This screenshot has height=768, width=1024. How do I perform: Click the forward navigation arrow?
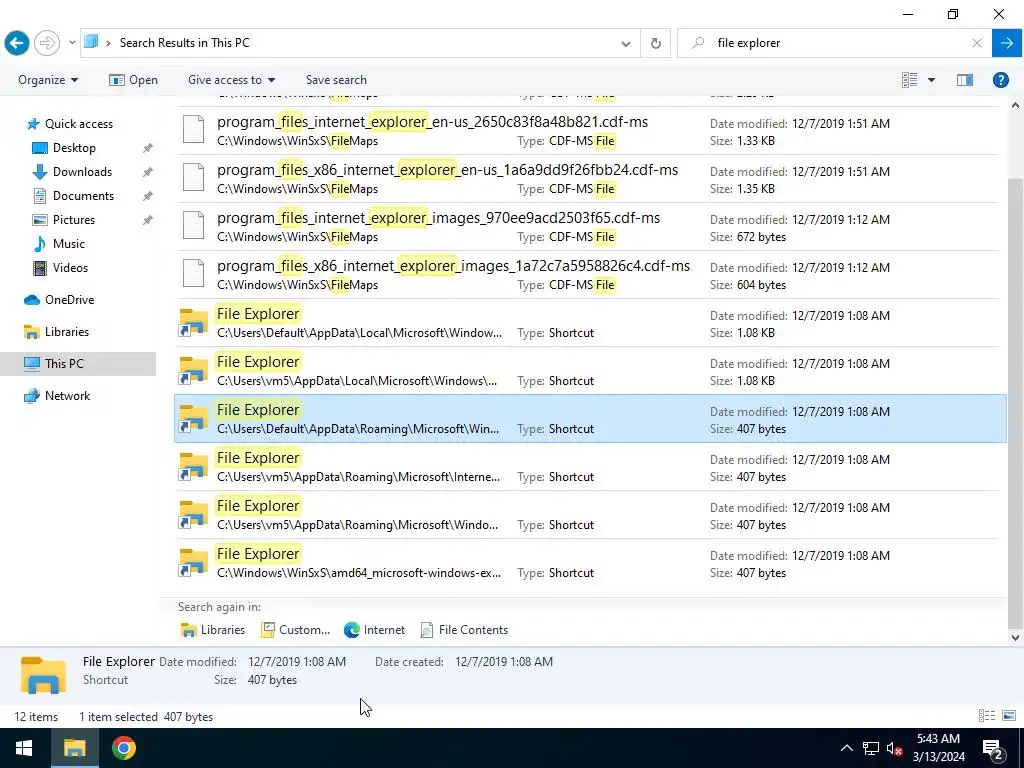pos(46,43)
